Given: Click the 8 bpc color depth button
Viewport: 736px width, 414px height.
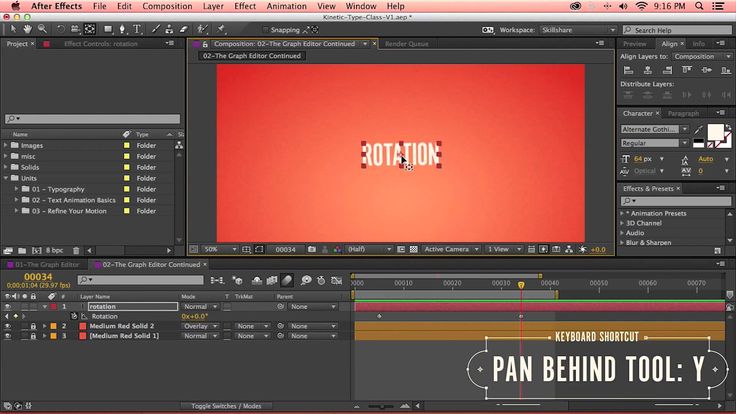Looking at the screenshot, I should click(x=54, y=251).
